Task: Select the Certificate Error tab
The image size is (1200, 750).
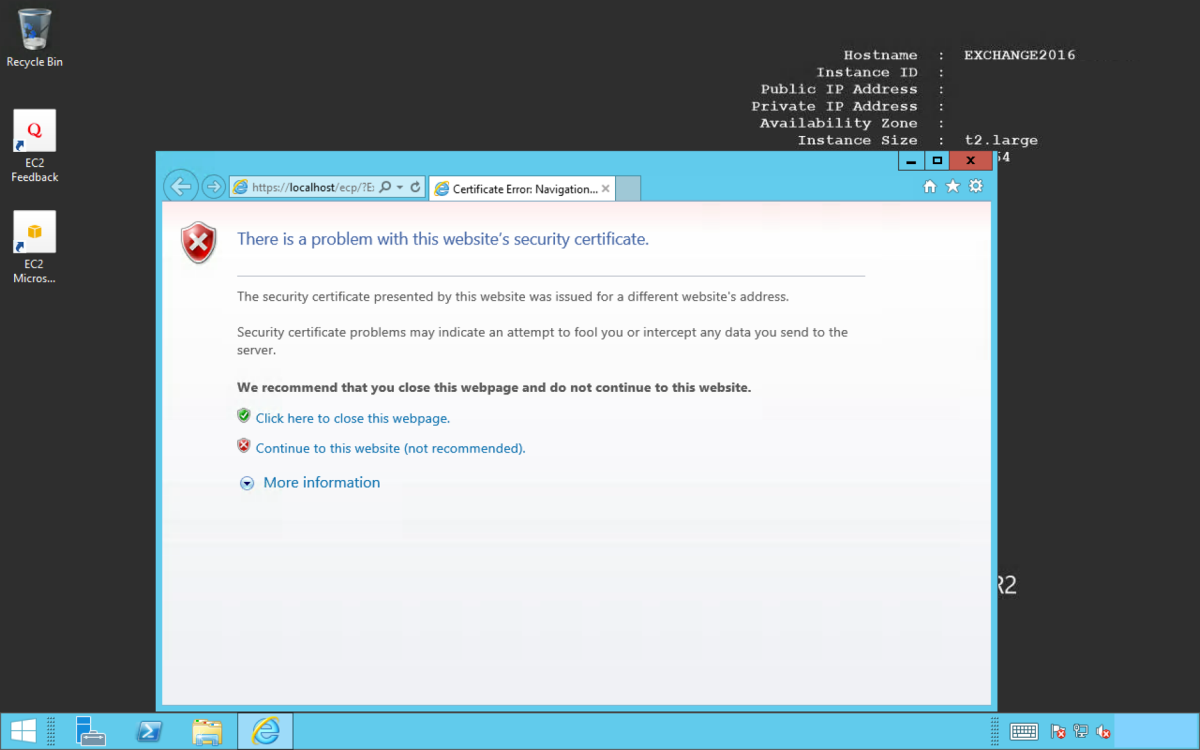Action: (522, 189)
